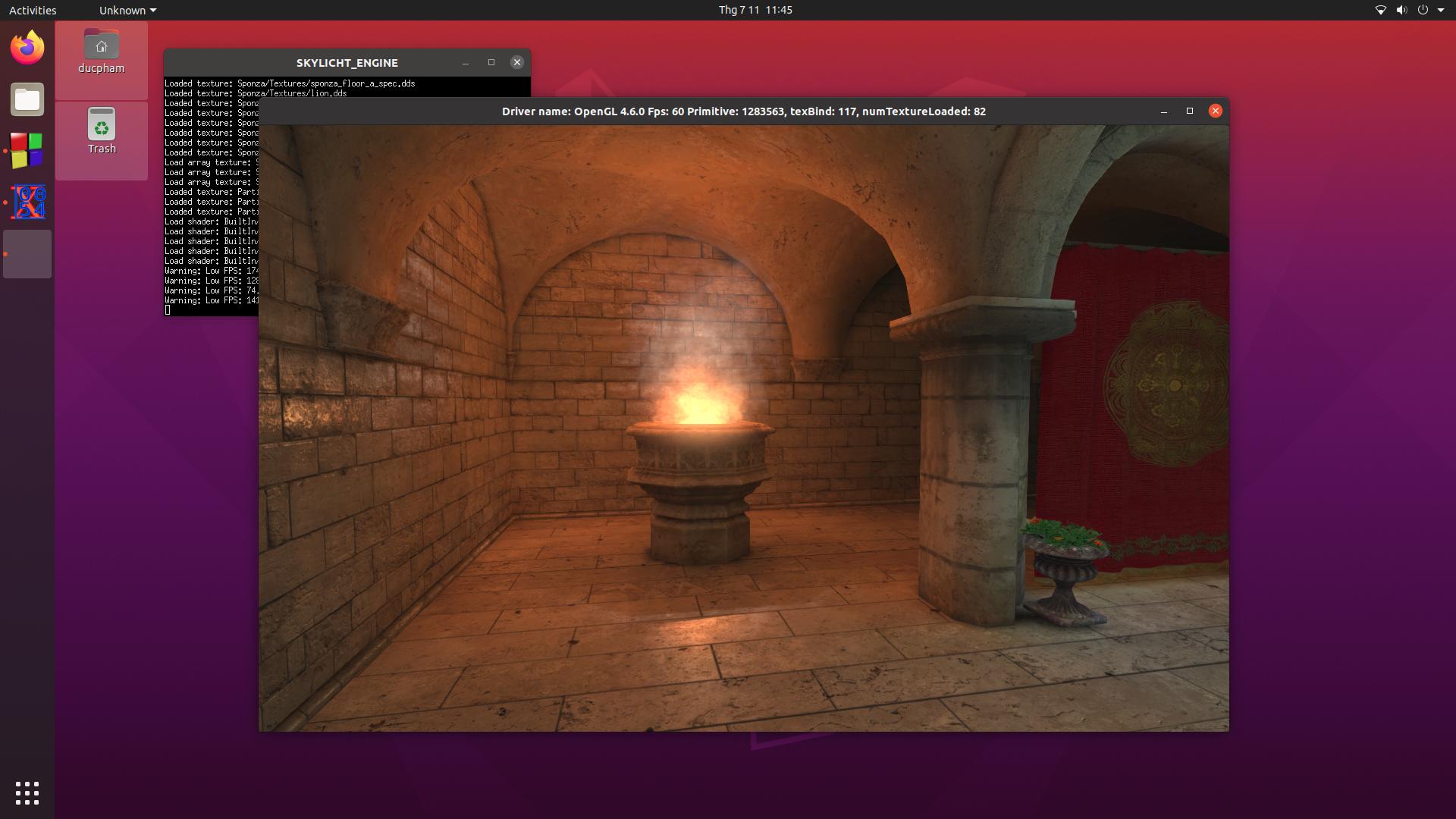Image resolution: width=1456 pixels, height=819 pixels.
Task: Open the Files manager dock icon
Action: [27, 99]
